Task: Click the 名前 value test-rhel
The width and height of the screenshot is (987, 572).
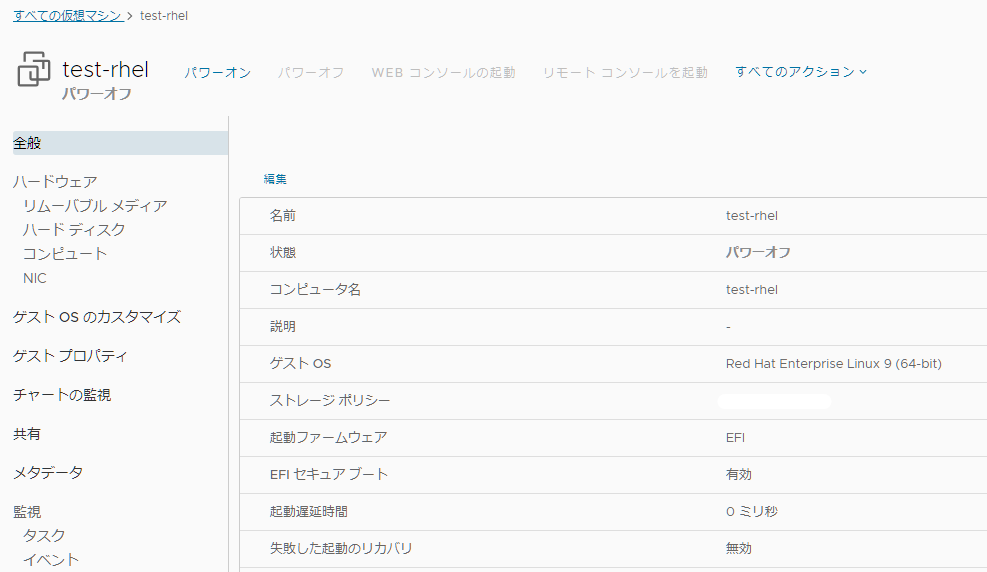Action: pyautogui.click(x=752, y=216)
